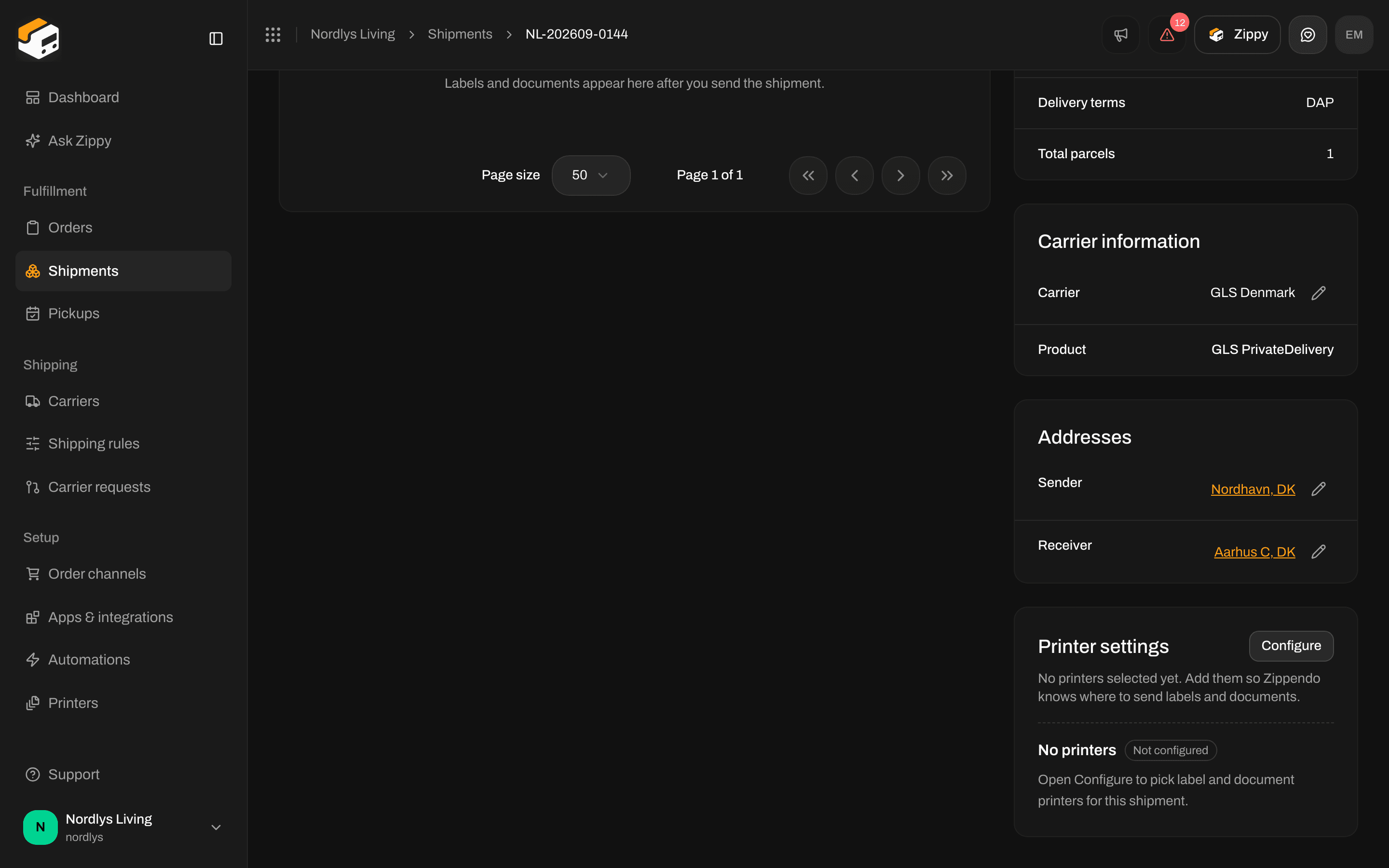
Task: Click Shipments in the breadcrumb
Action: pos(460,34)
